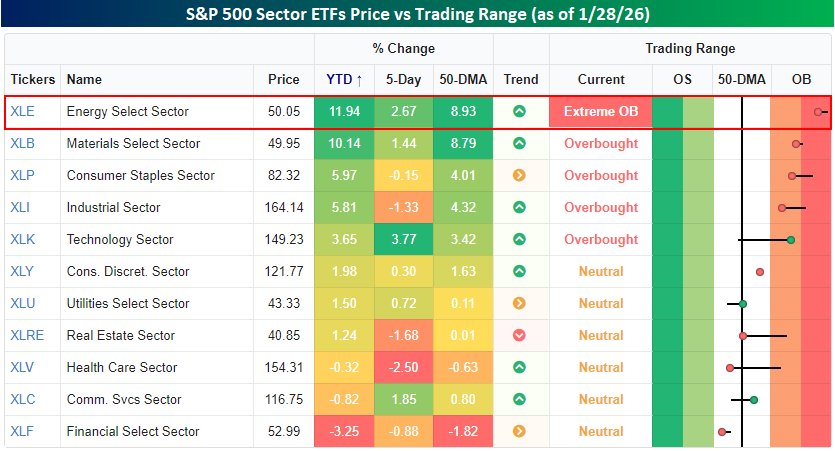This screenshot has height=451, width=835.
Task: Click the Technology Sector trend arrow icon
Action: point(520,240)
